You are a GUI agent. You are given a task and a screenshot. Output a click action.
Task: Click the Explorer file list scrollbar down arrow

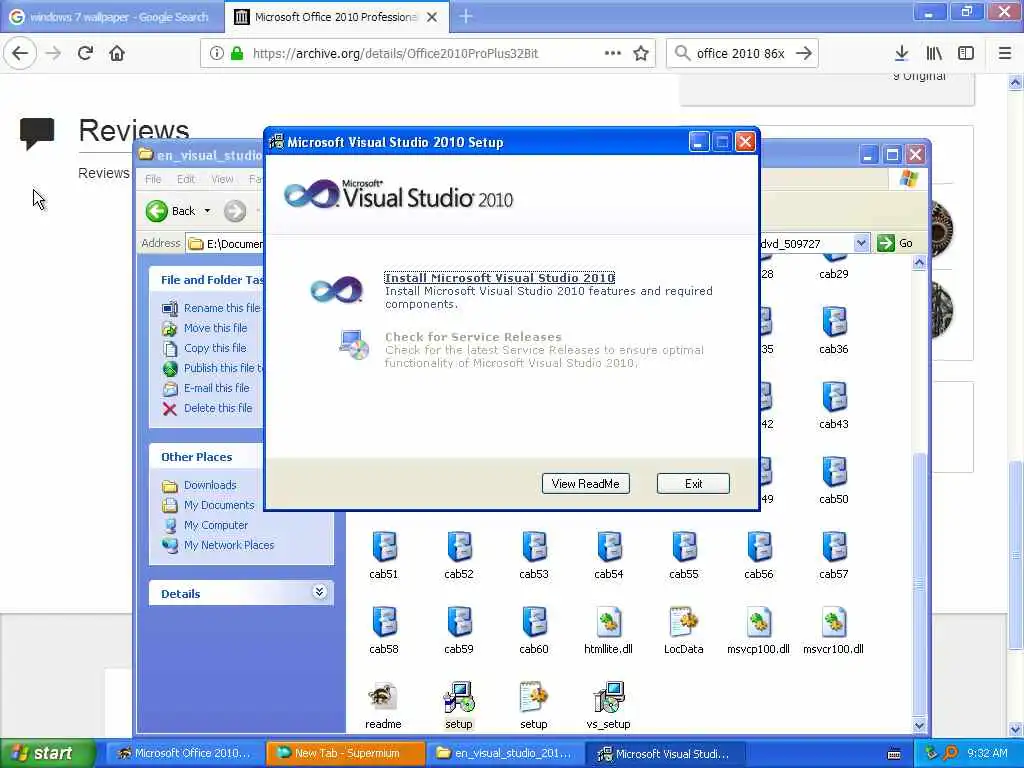919,726
